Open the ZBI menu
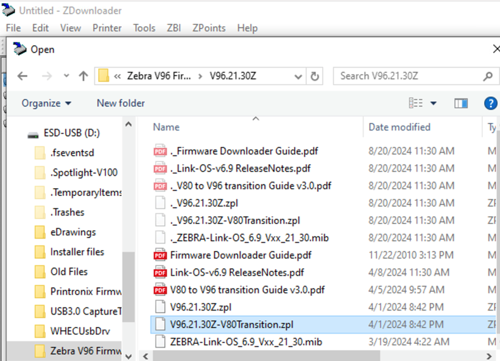500x361 pixels. click(x=174, y=28)
